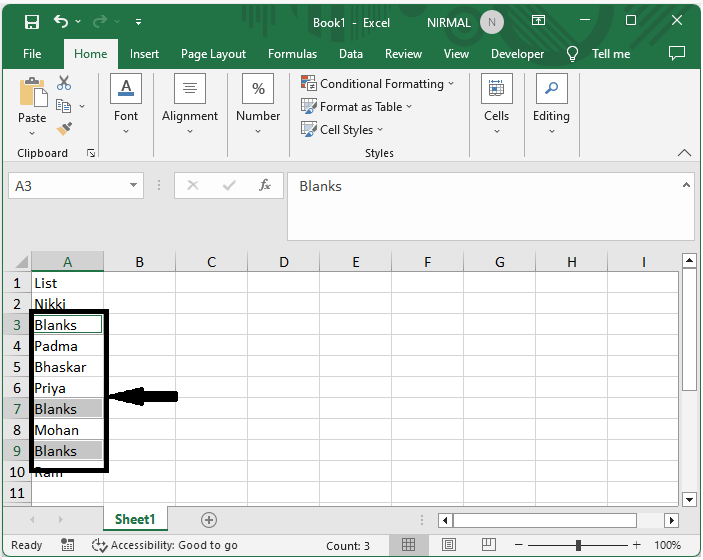703x560 pixels.
Task: Switch to the Page Layout tab
Action: coord(213,54)
